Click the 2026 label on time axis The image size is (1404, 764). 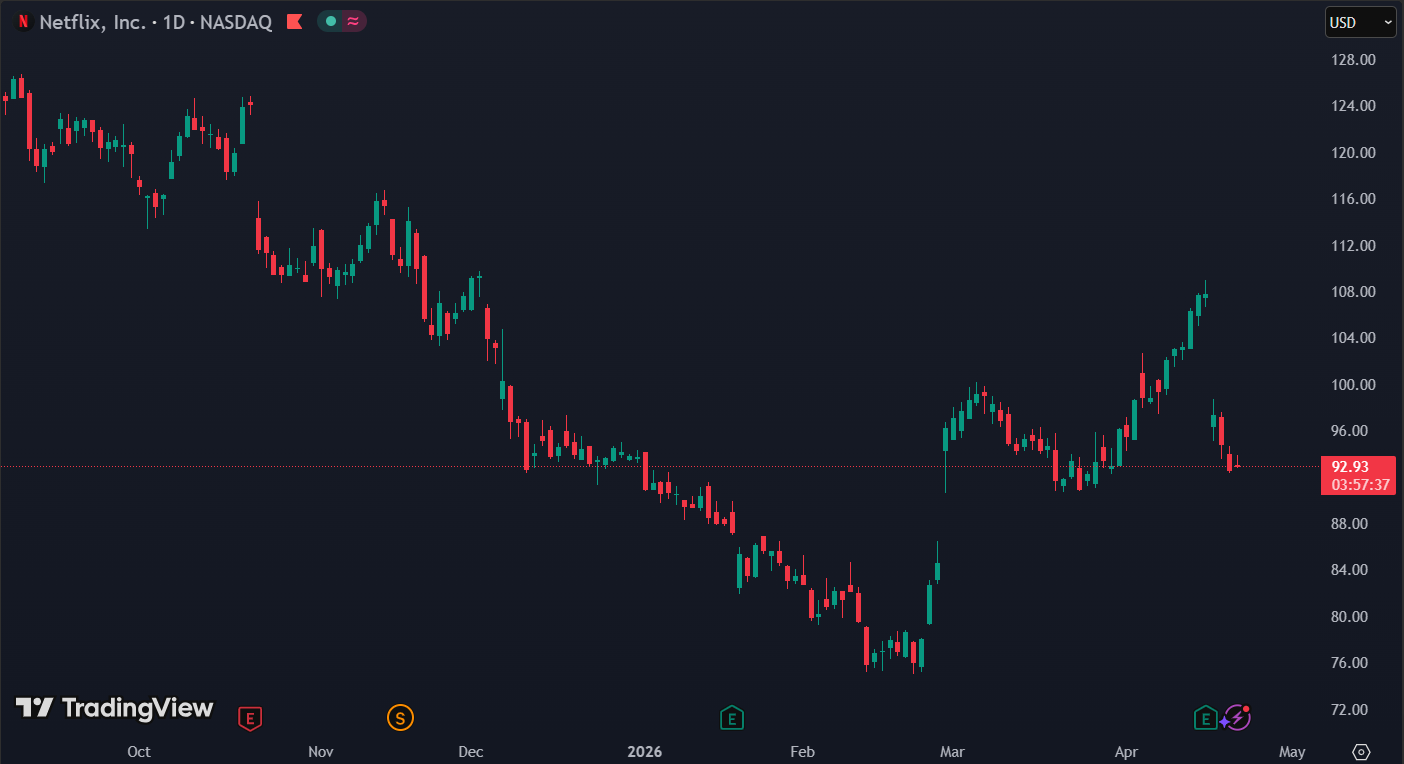[x=644, y=752]
